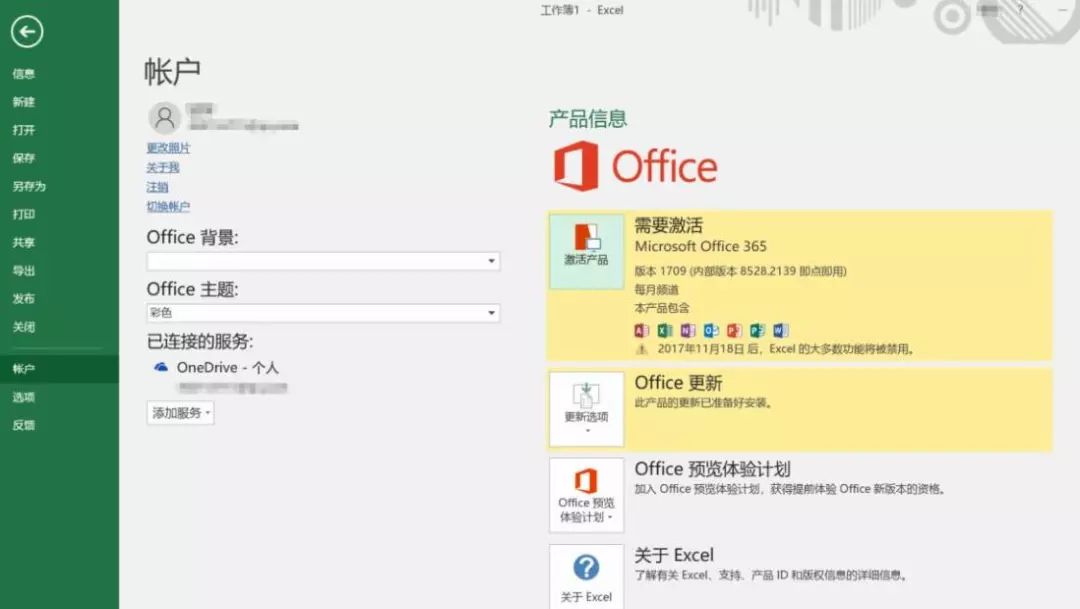
Task: Select Close (关闭) in the sidebar
Action: (x=23, y=327)
